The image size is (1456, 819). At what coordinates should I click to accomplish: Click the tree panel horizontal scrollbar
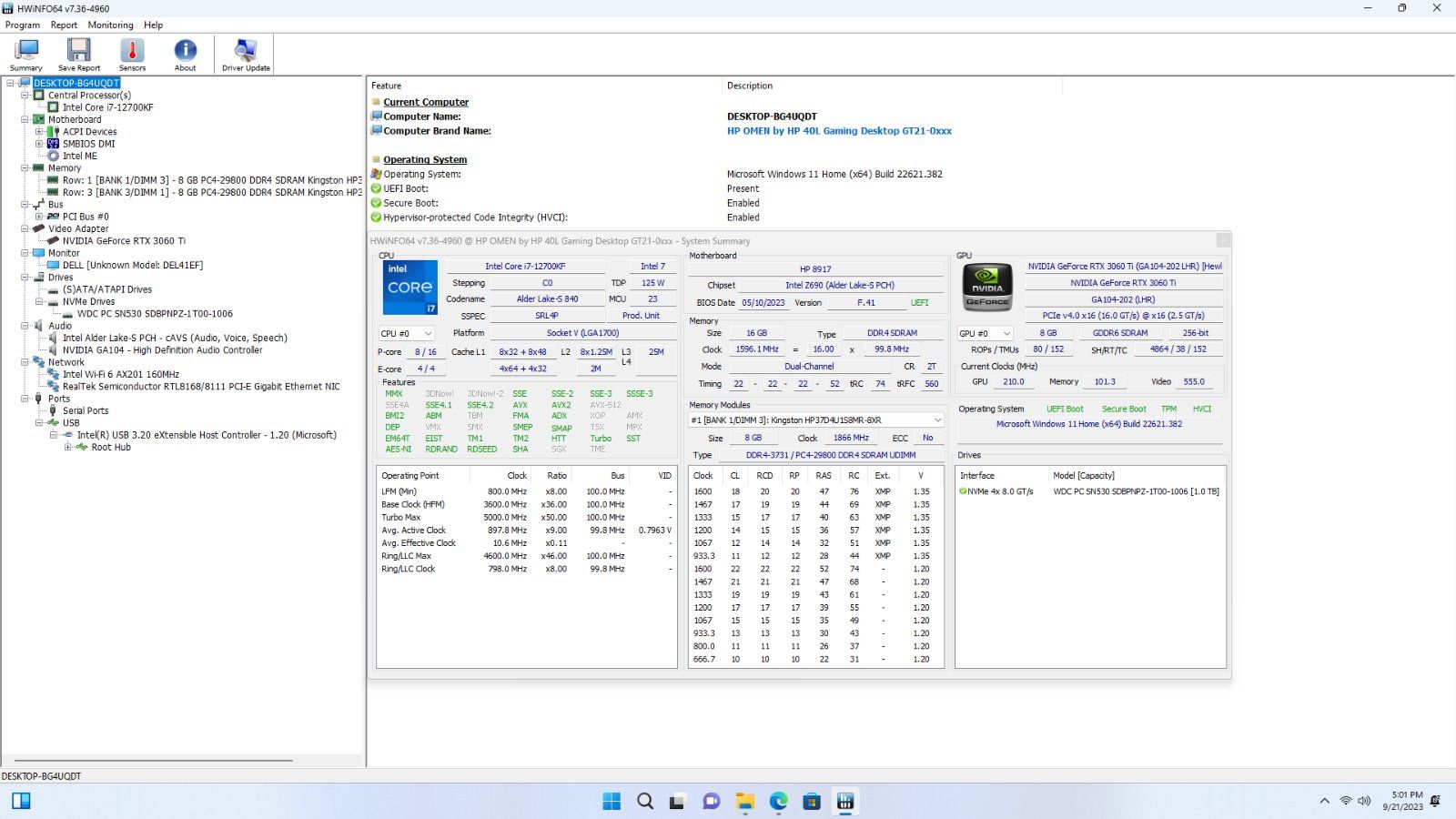pos(153,761)
